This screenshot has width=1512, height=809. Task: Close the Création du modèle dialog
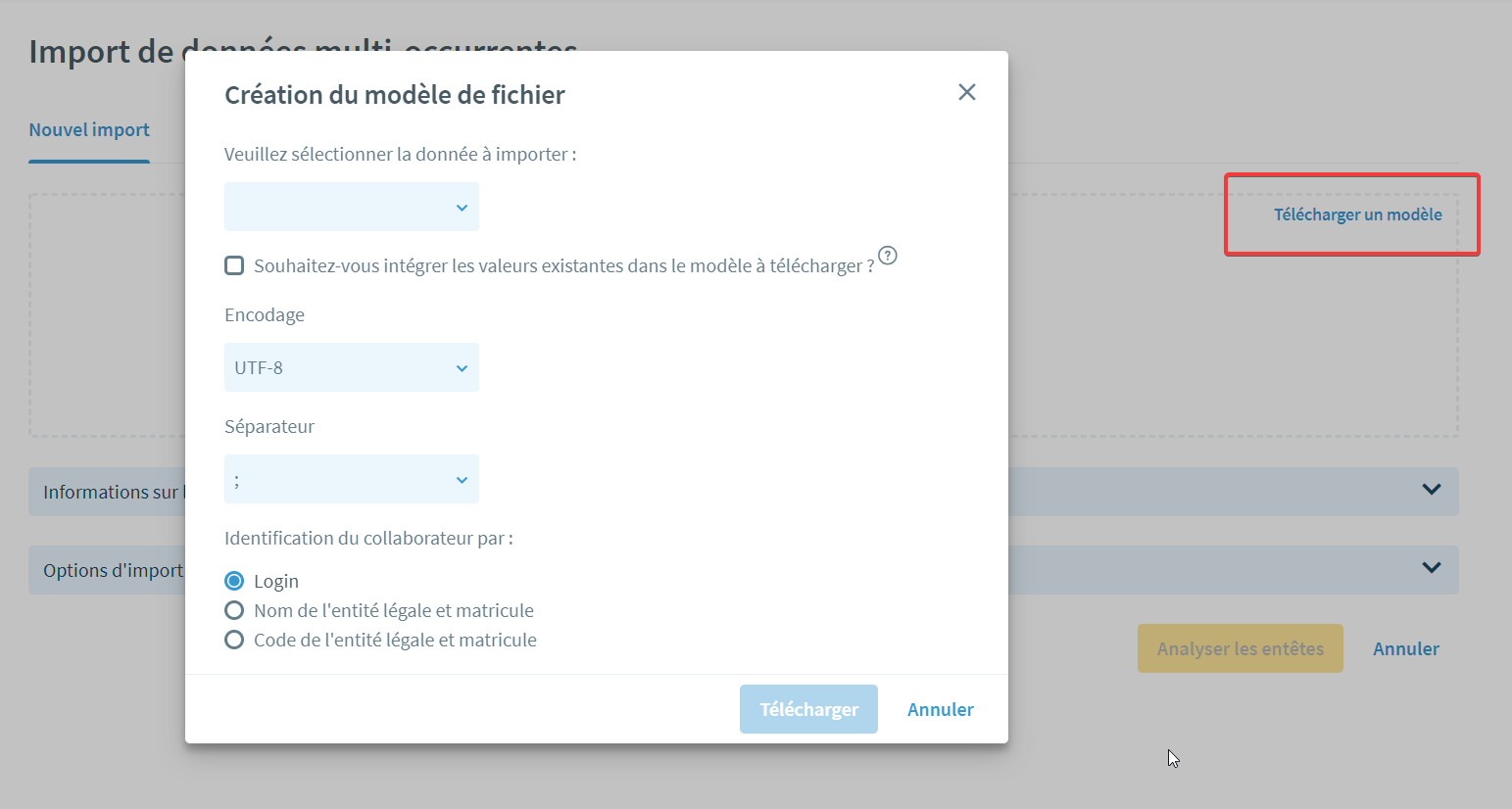point(967,92)
